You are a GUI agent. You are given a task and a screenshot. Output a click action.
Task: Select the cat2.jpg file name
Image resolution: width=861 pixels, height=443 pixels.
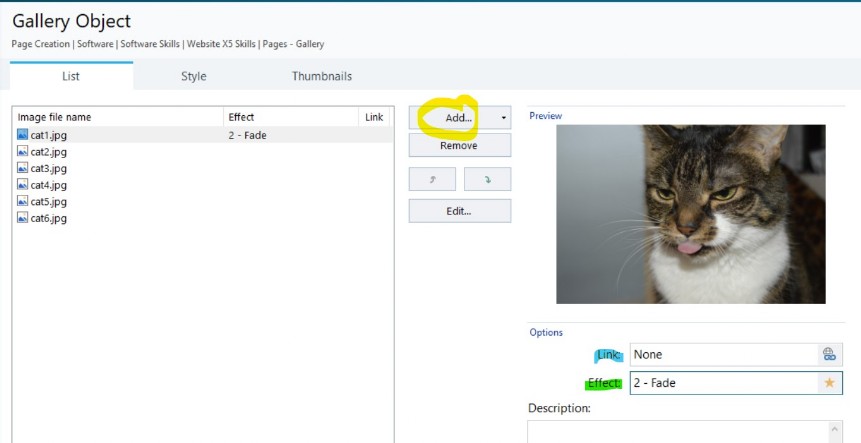[49, 152]
